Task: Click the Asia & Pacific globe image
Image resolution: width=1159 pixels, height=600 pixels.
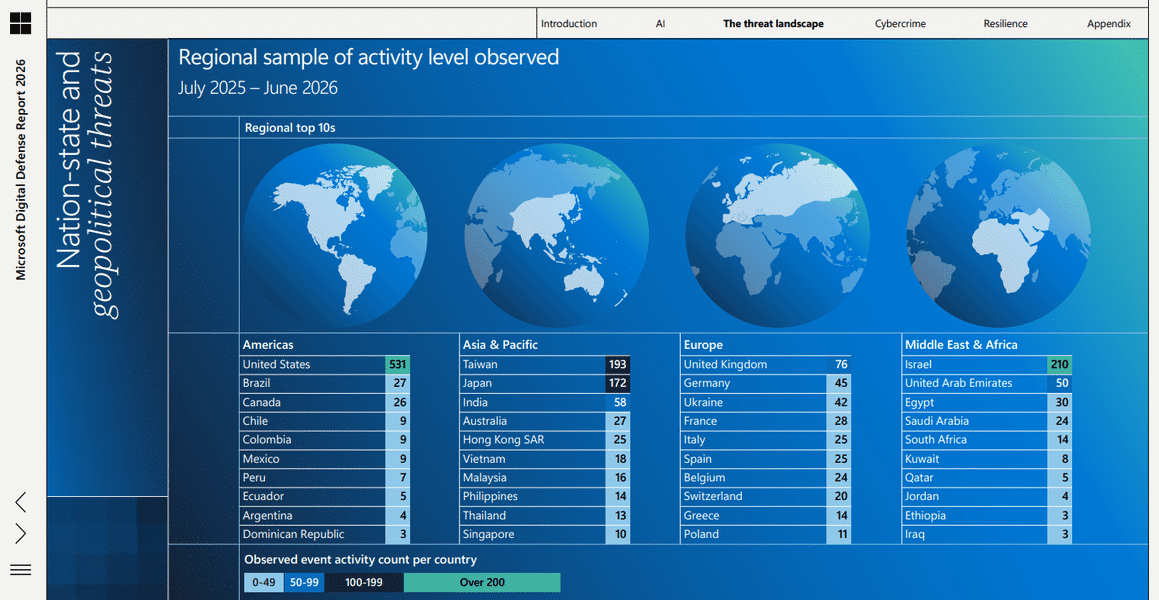Action: pyautogui.click(x=557, y=236)
